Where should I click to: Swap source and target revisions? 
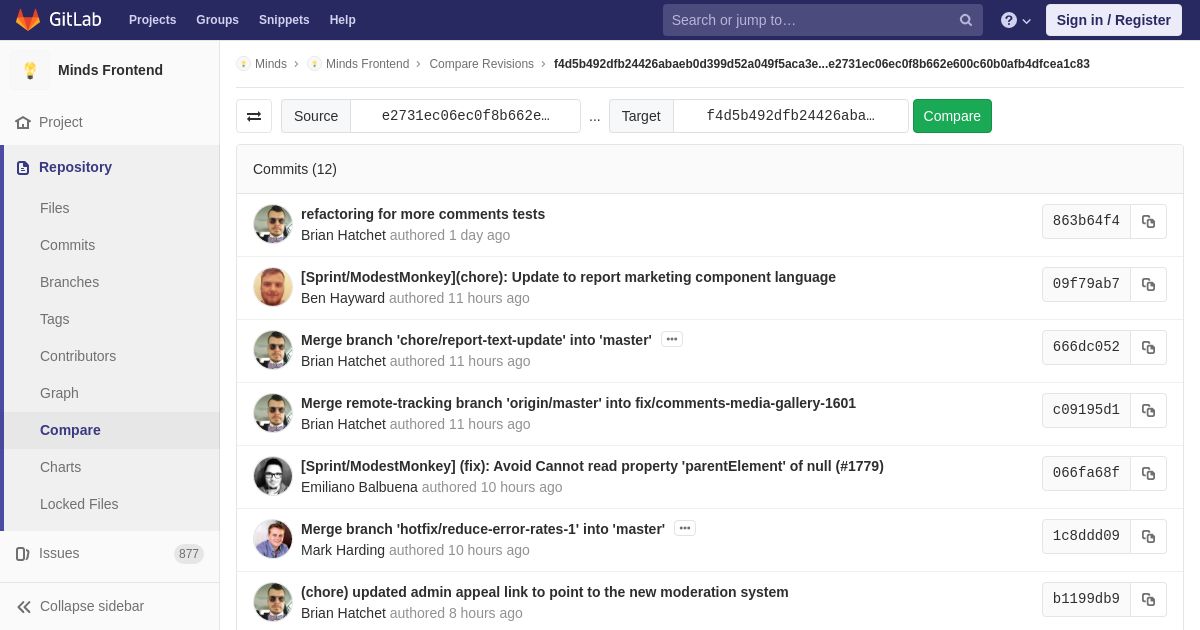pos(254,116)
